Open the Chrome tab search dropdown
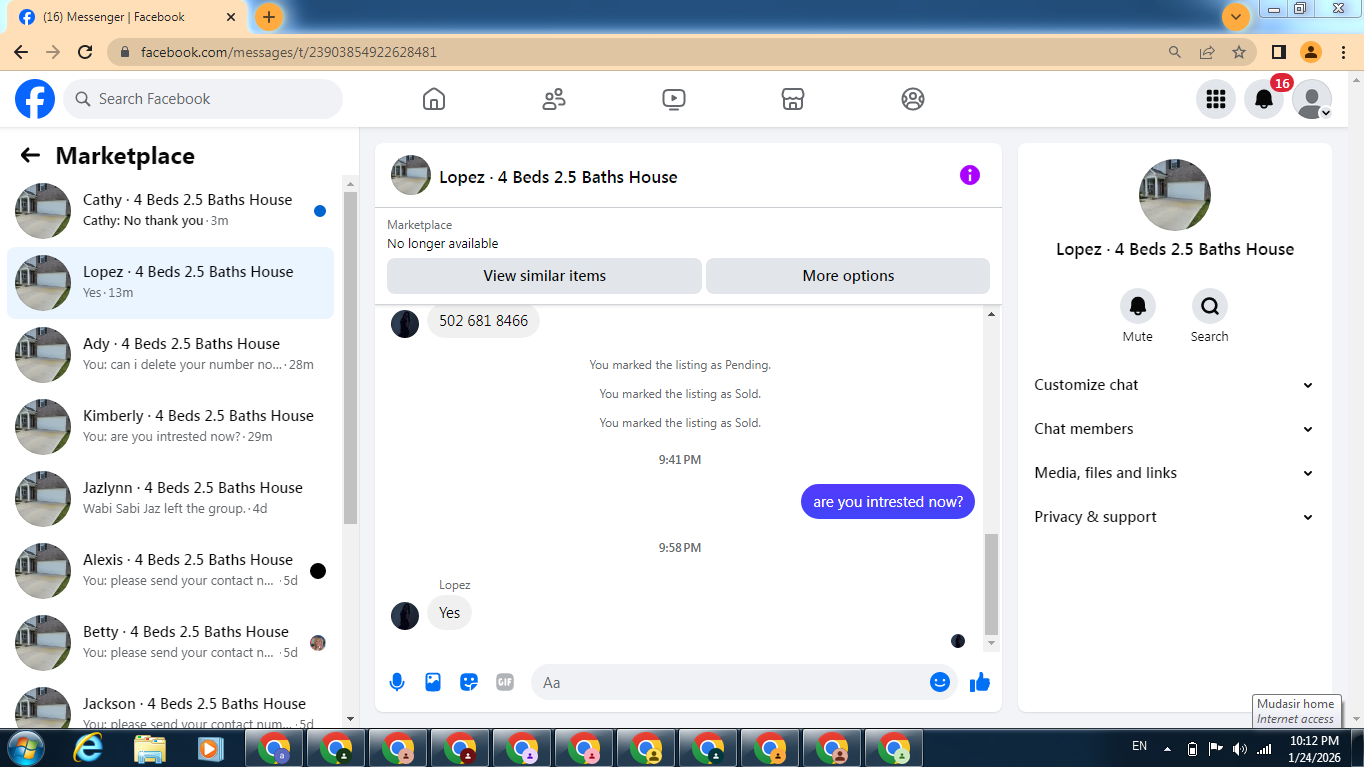This screenshot has width=1364, height=767. (1237, 17)
